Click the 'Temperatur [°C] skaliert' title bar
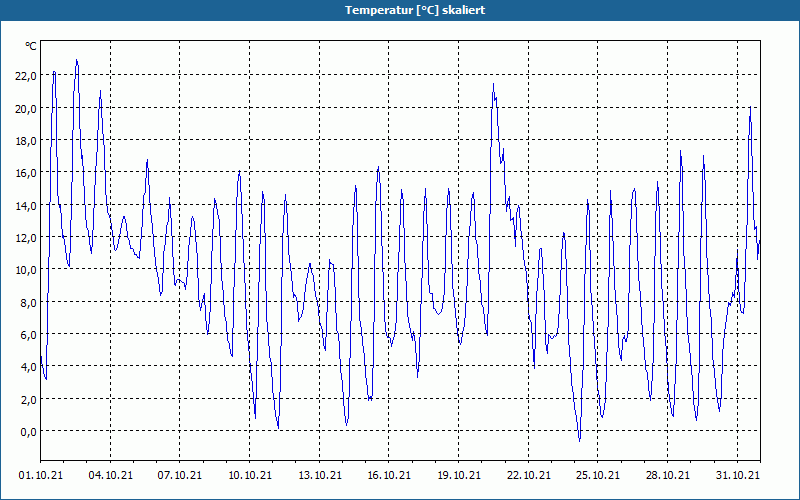Viewport: 800px width, 500px height. click(400, 10)
